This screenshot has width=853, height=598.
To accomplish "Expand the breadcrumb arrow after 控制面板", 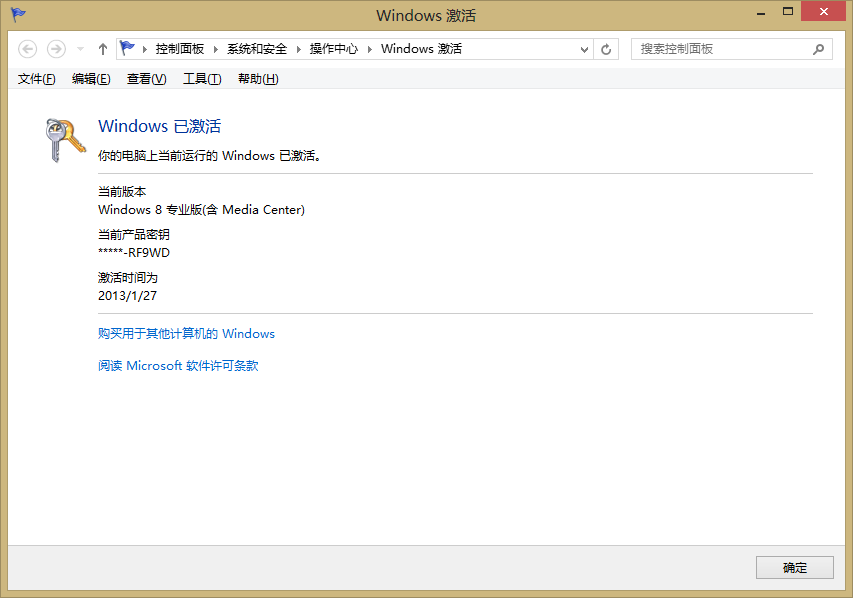I will [215, 49].
